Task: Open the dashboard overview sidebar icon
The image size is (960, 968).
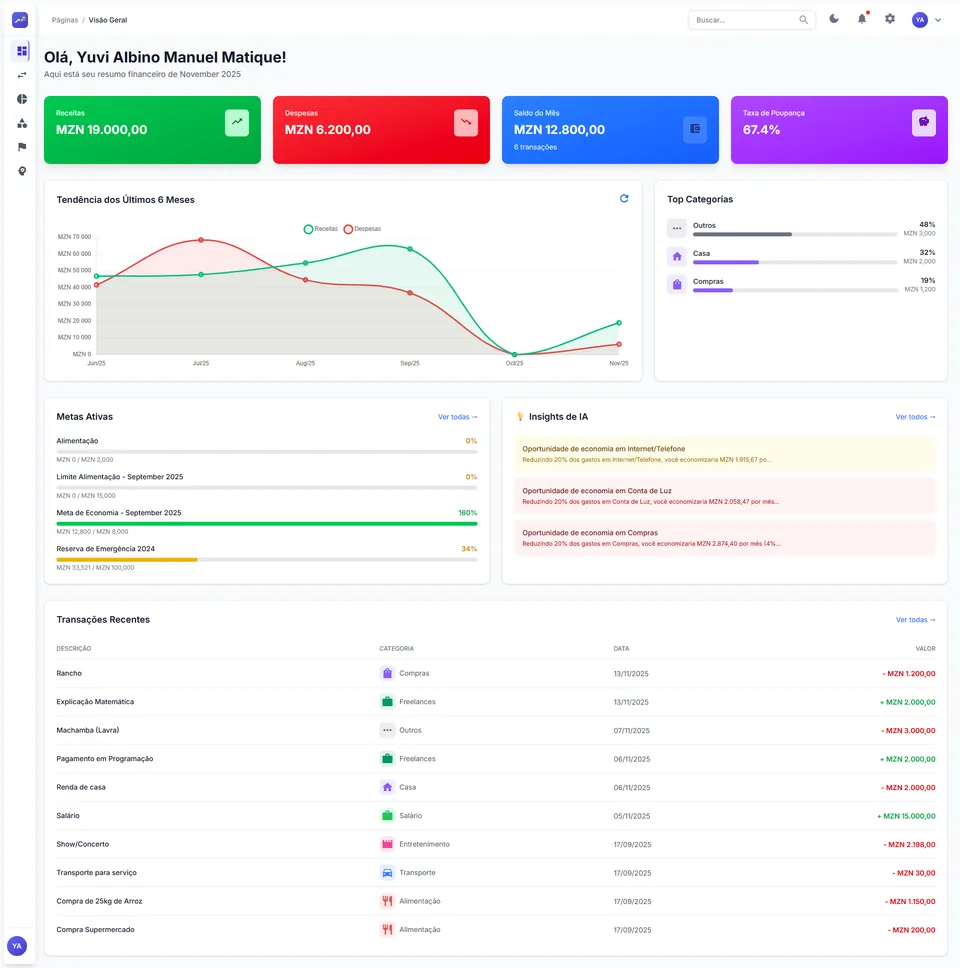Action: click(x=22, y=51)
